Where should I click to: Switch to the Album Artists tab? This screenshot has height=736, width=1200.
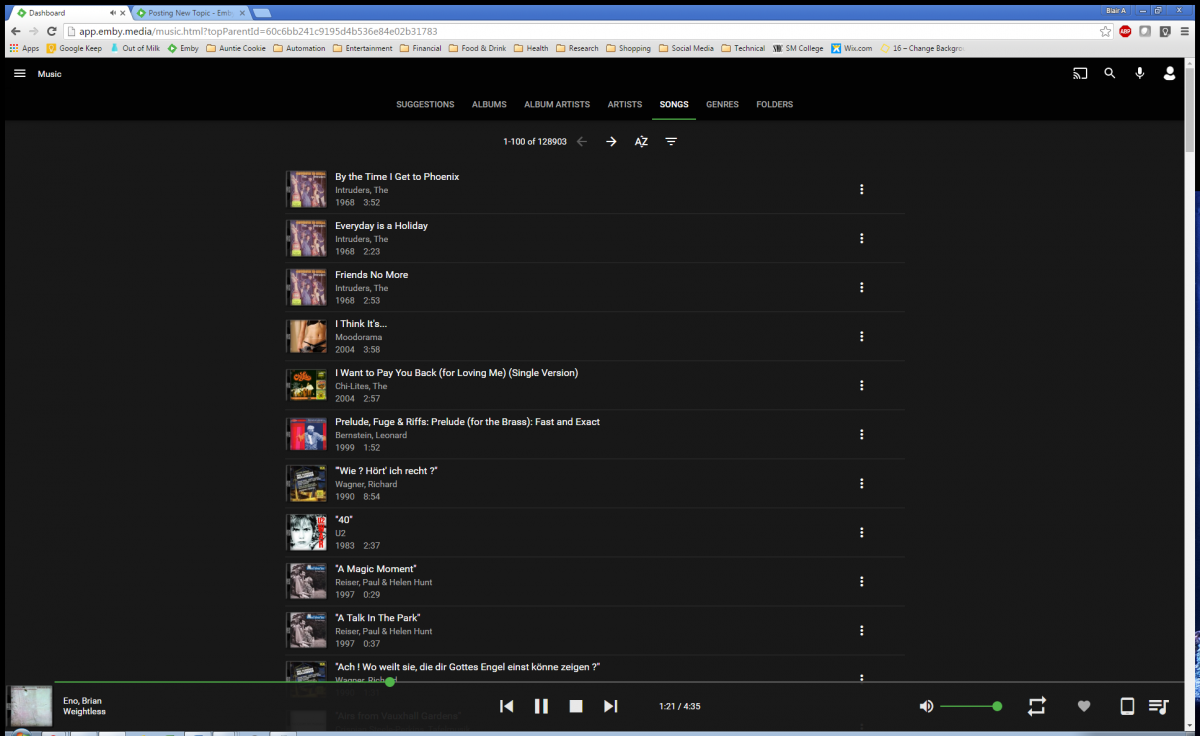click(x=557, y=105)
